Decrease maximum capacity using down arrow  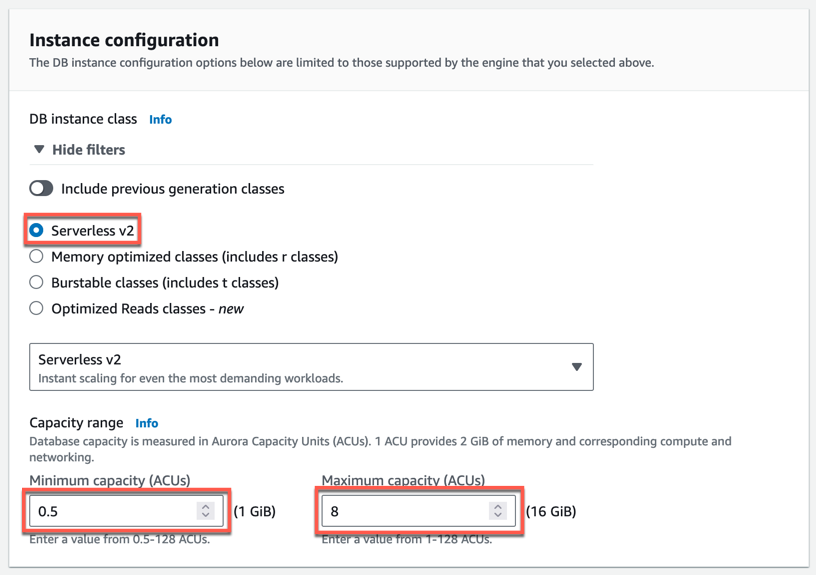pos(498,516)
